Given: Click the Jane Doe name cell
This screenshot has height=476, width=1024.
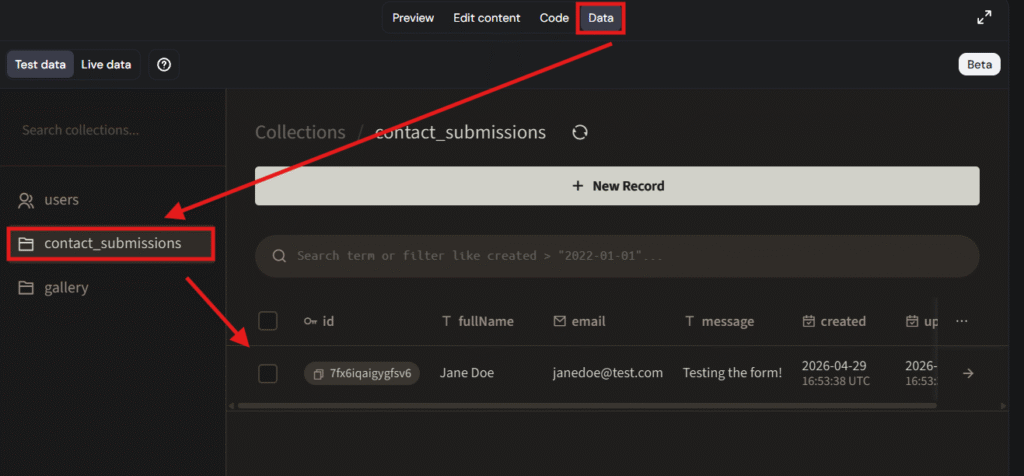Looking at the screenshot, I should tap(467, 373).
